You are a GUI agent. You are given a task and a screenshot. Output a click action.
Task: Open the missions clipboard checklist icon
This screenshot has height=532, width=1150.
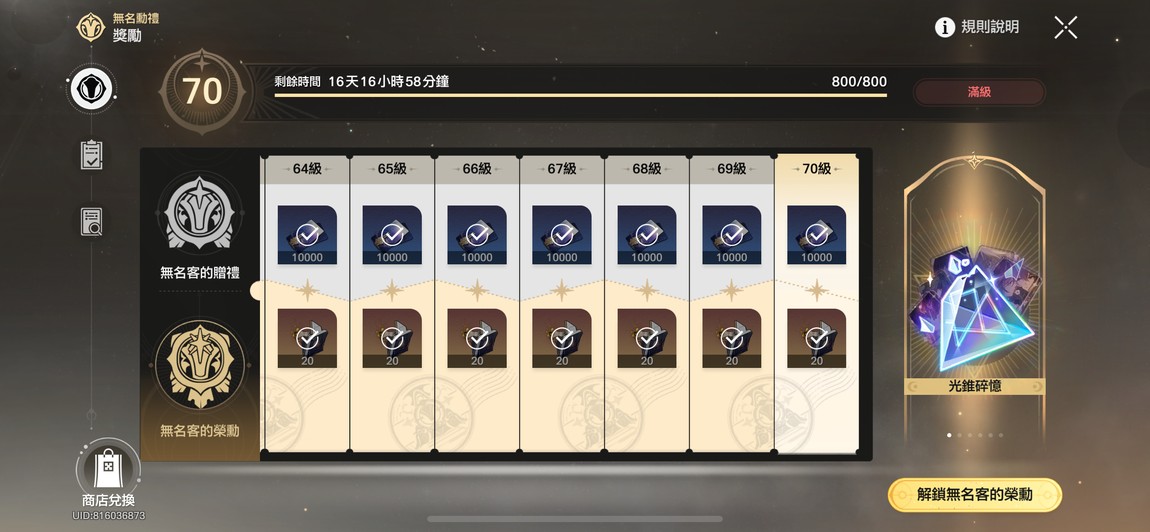pyautogui.click(x=92, y=155)
